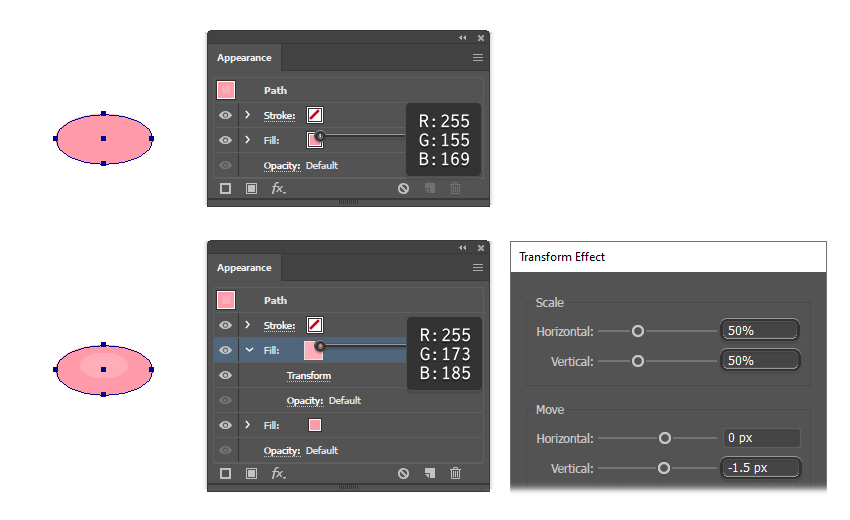
Task: Click Add New Fill icon in bottom Appearance panel
Action: 251,473
